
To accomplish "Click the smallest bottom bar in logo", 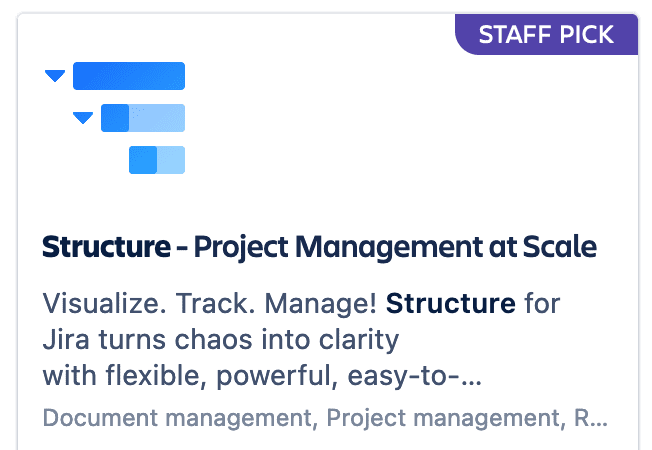I will click(x=157, y=160).
